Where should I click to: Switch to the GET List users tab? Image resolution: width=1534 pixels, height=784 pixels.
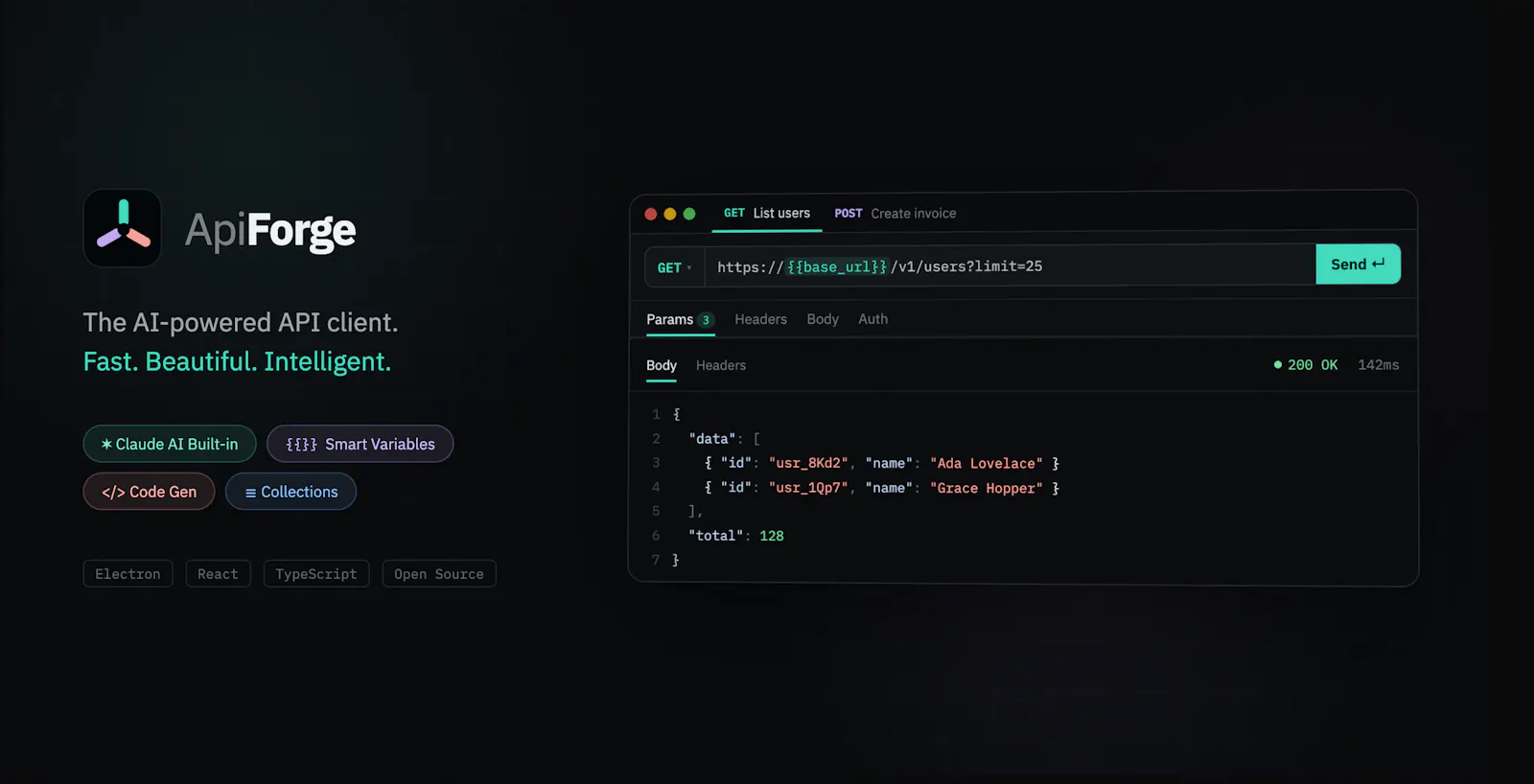[x=767, y=214]
